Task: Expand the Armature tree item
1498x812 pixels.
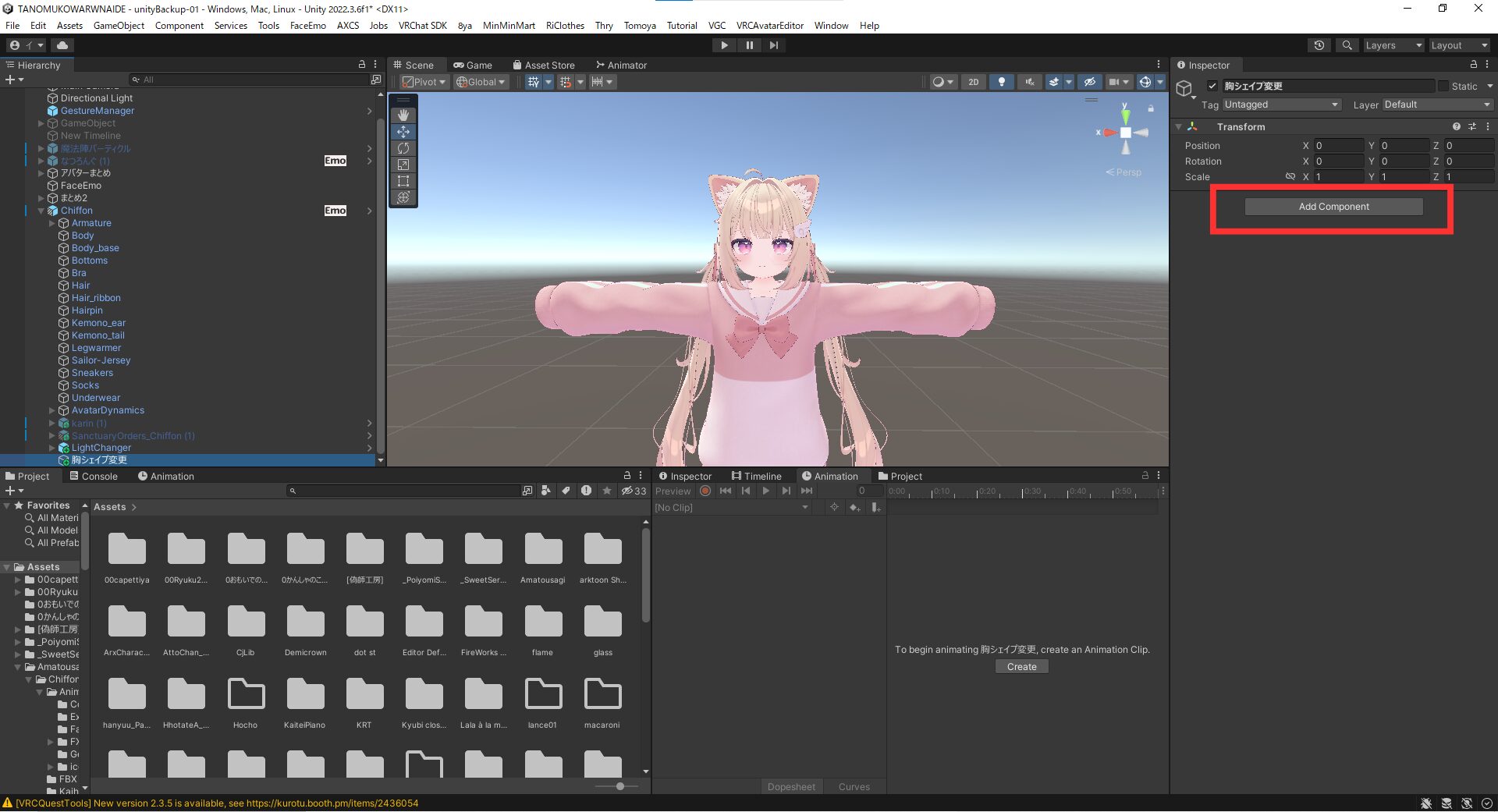Action: pos(52,223)
